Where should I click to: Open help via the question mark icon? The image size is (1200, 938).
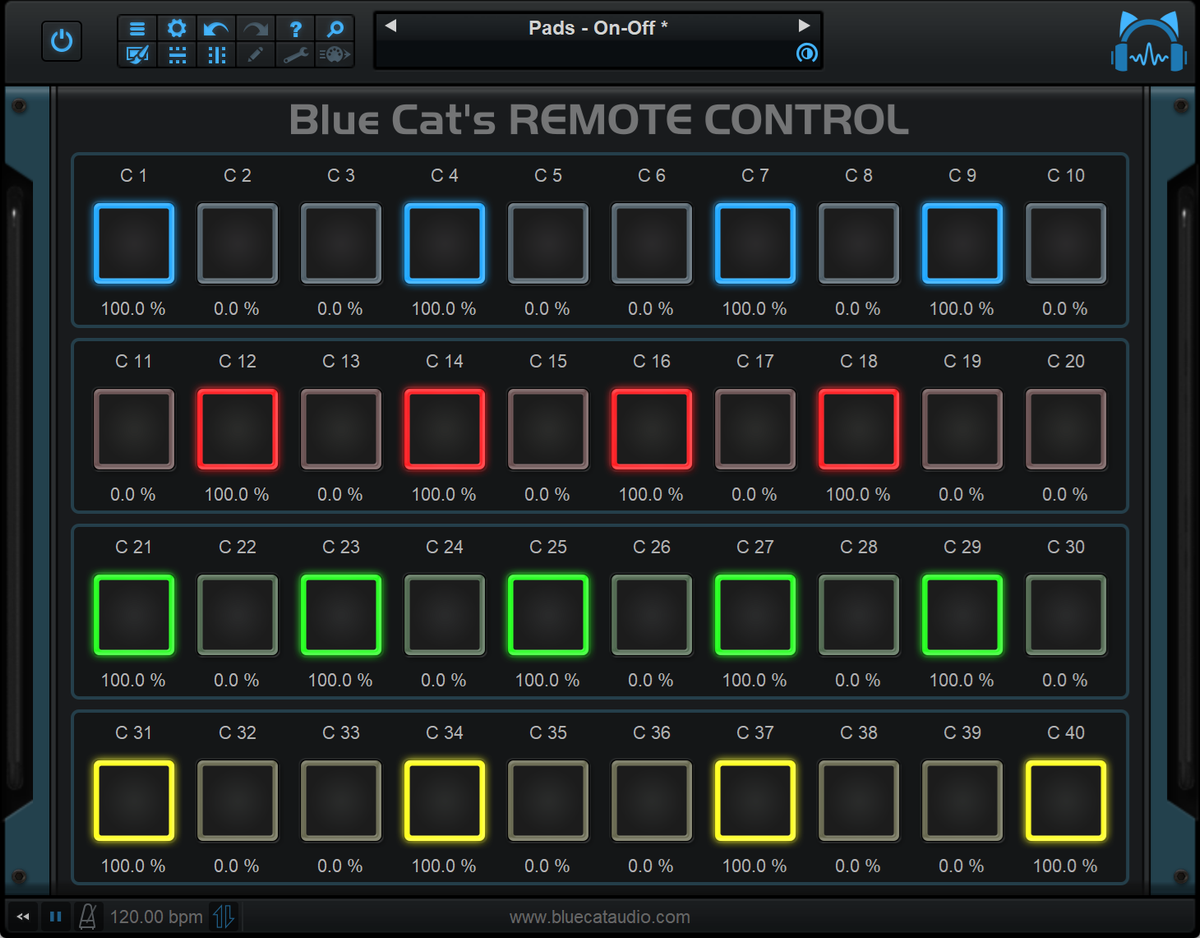pyautogui.click(x=295, y=28)
